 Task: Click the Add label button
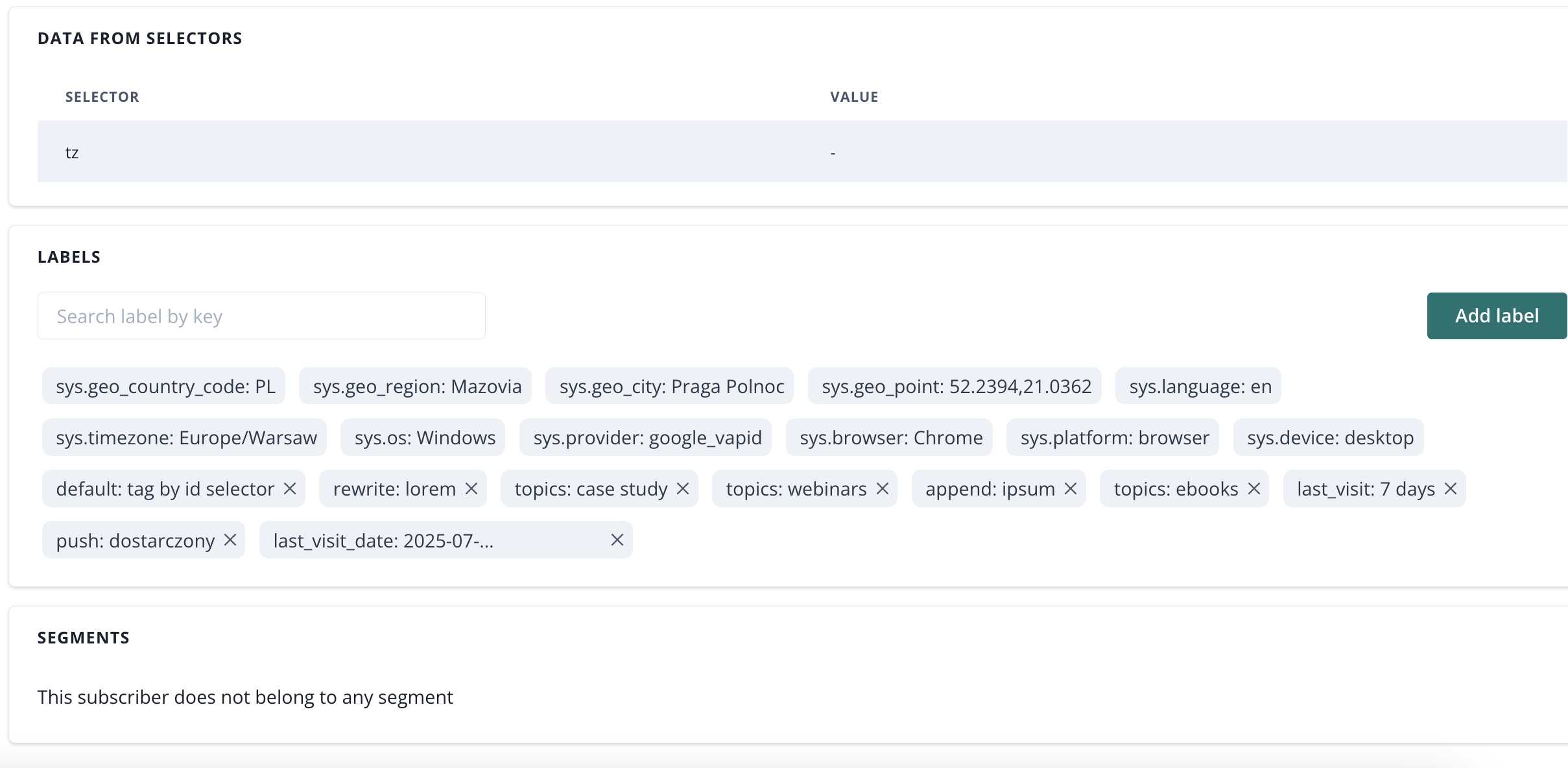(x=1497, y=316)
